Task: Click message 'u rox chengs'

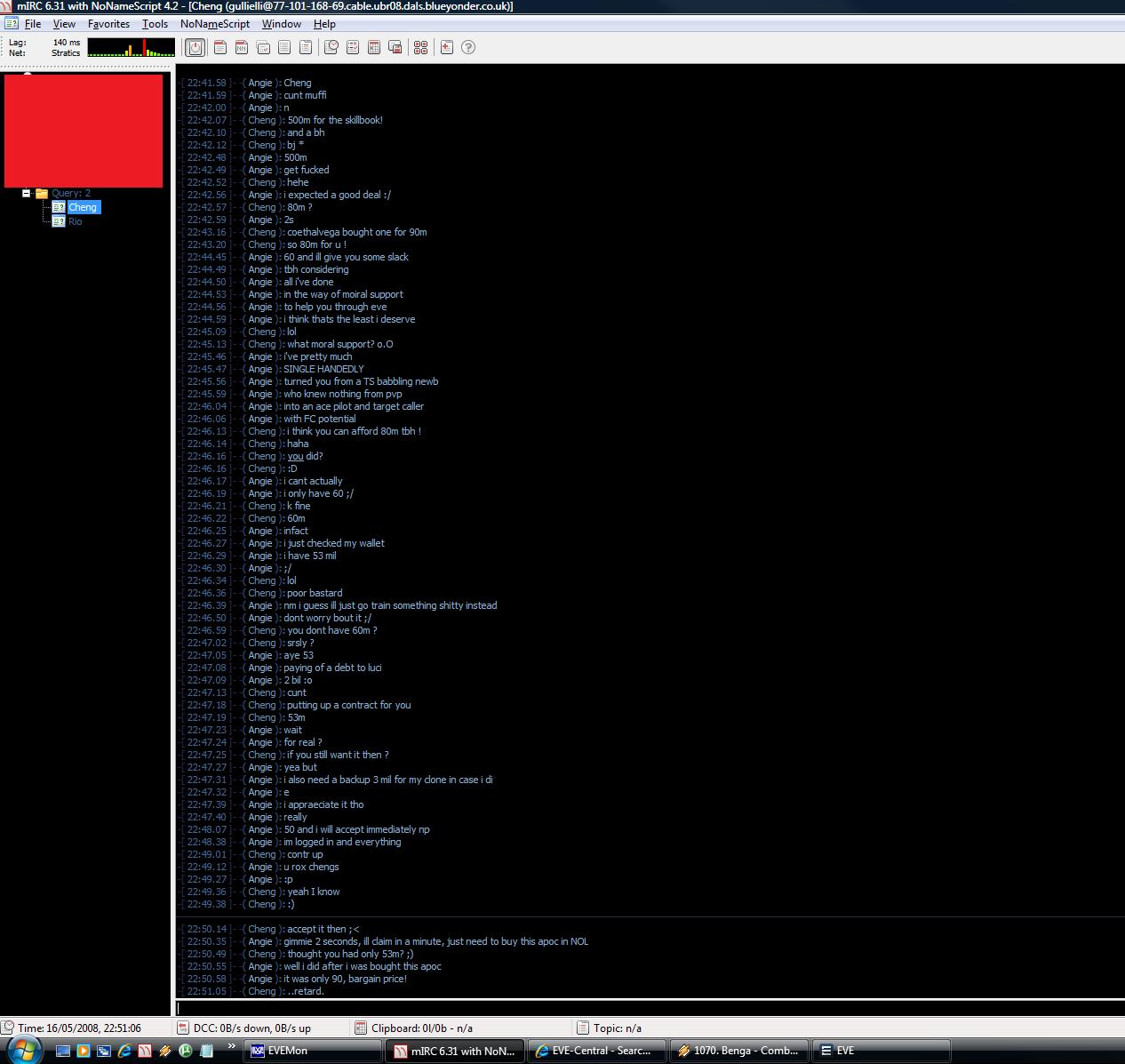Action: [311, 867]
